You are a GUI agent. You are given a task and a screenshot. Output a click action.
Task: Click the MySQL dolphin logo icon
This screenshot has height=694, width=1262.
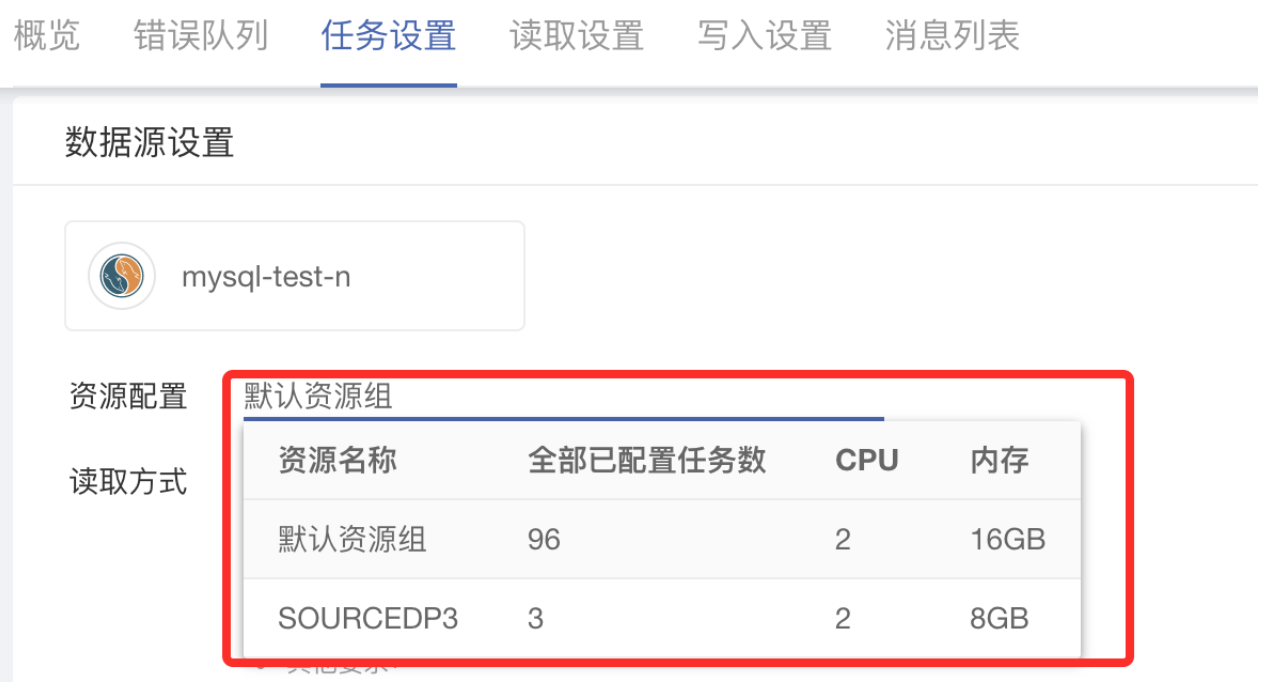click(121, 276)
